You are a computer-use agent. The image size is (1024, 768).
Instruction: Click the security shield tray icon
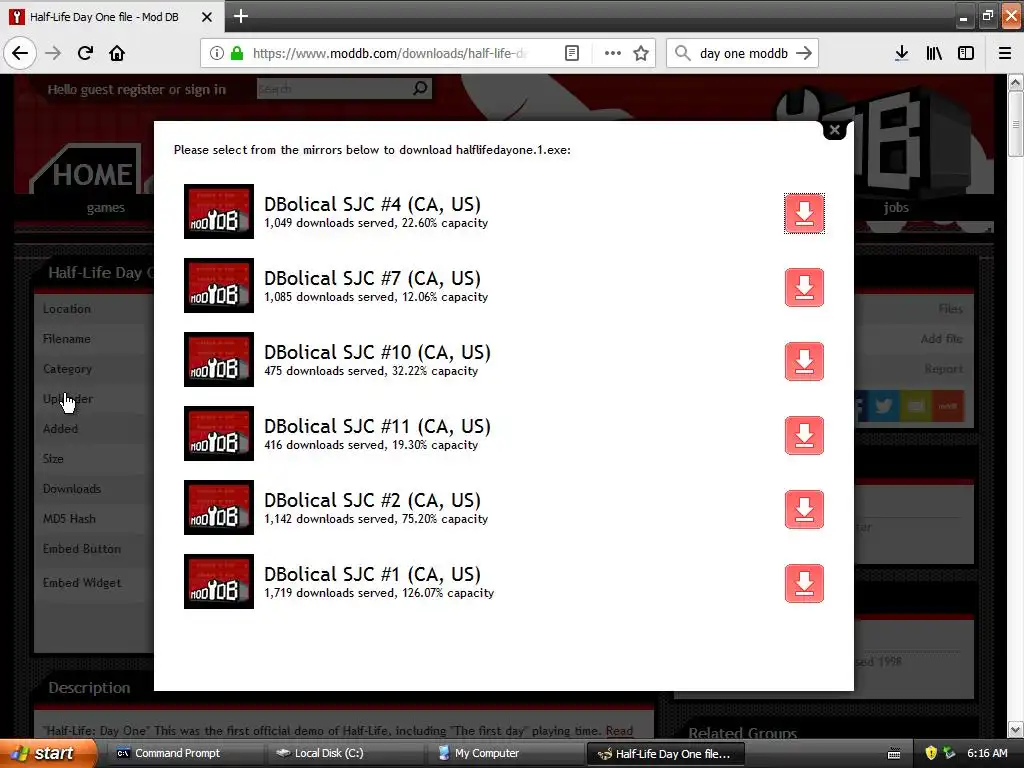click(931, 753)
